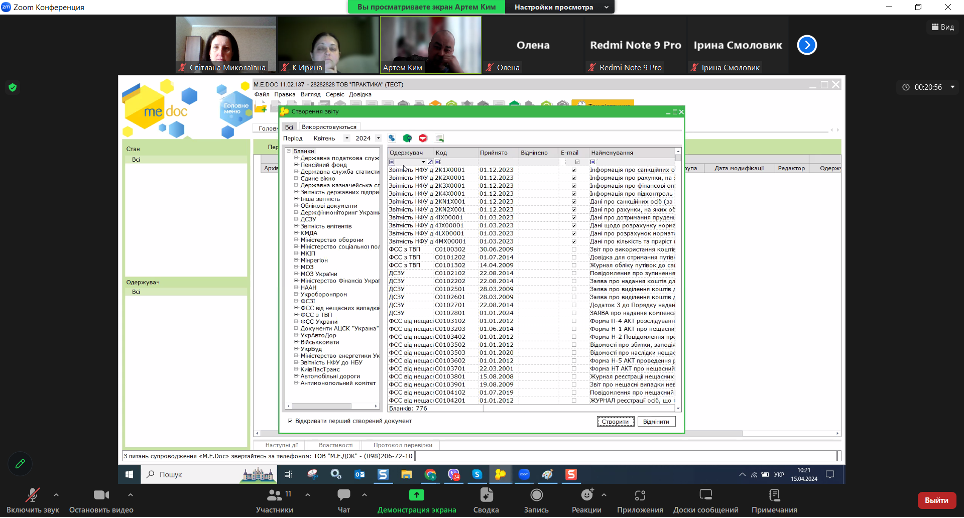Image resolution: width=964 pixels, height=518 pixels.
Task: Click the Створити button
Action: pyautogui.click(x=615, y=422)
